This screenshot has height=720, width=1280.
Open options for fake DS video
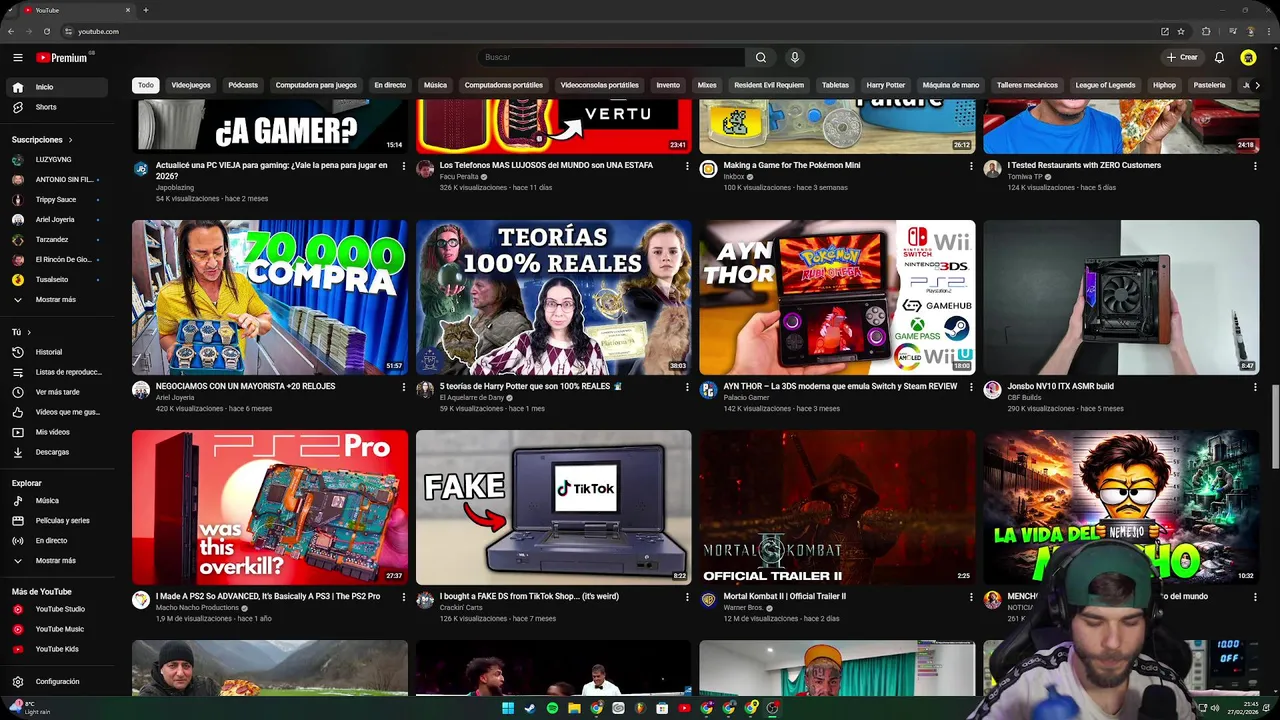(687, 597)
